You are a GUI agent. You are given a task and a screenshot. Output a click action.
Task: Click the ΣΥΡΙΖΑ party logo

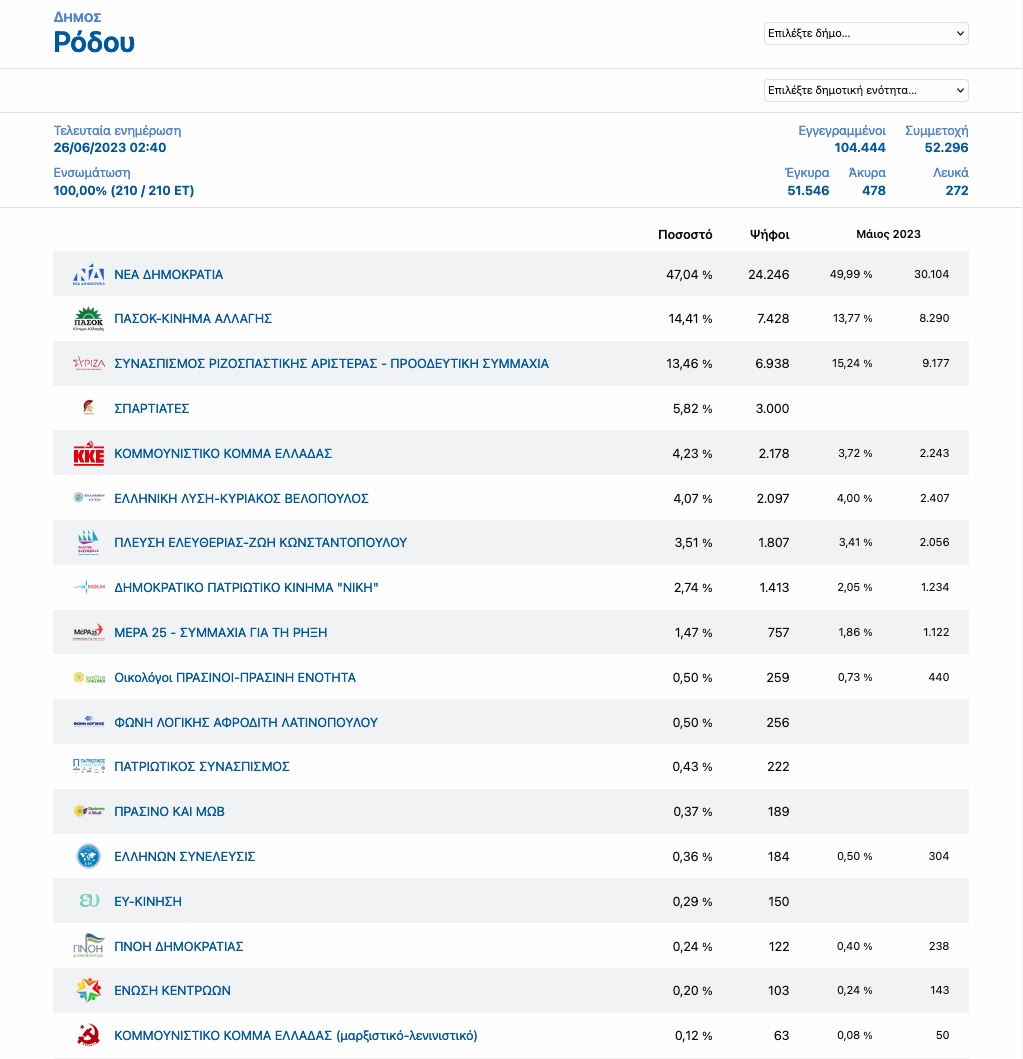[88, 363]
